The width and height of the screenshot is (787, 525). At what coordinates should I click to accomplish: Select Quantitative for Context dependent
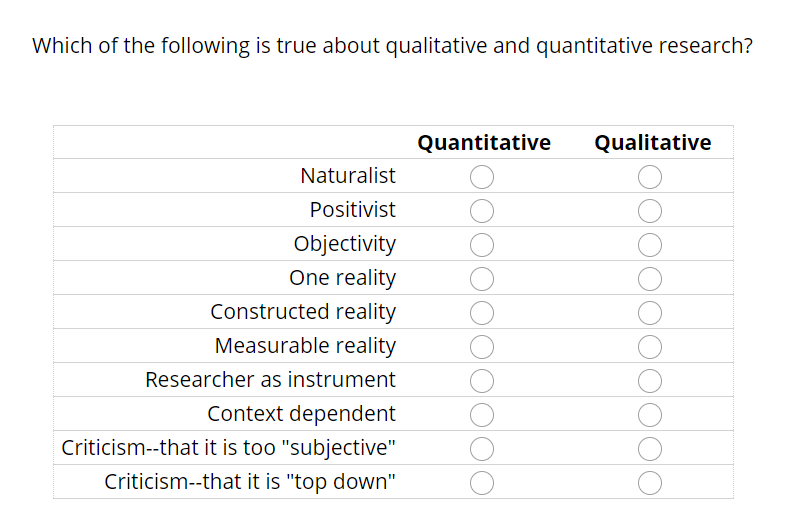coord(482,415)
